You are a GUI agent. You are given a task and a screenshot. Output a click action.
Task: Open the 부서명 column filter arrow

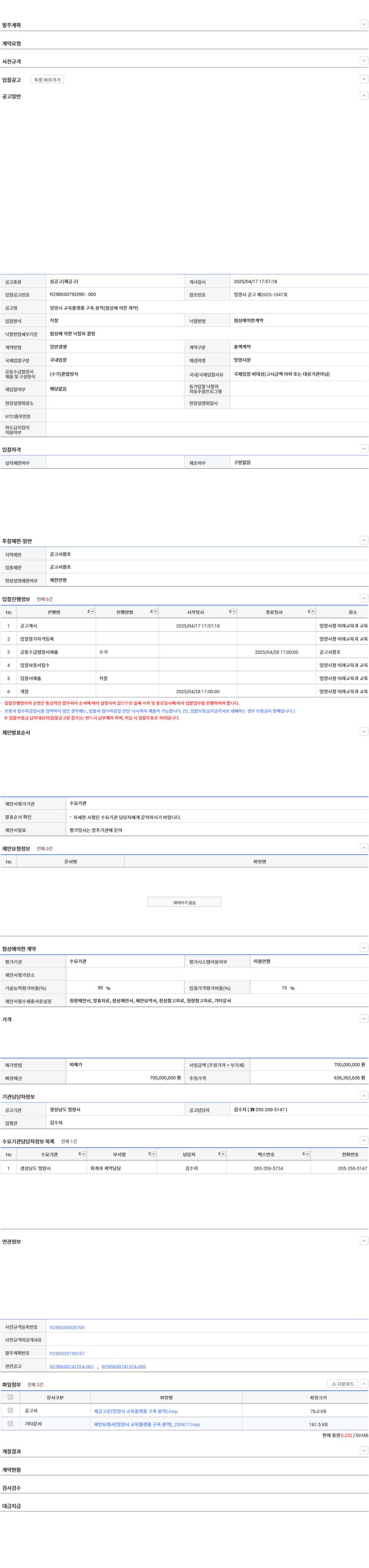click(x=153, y=1154)
